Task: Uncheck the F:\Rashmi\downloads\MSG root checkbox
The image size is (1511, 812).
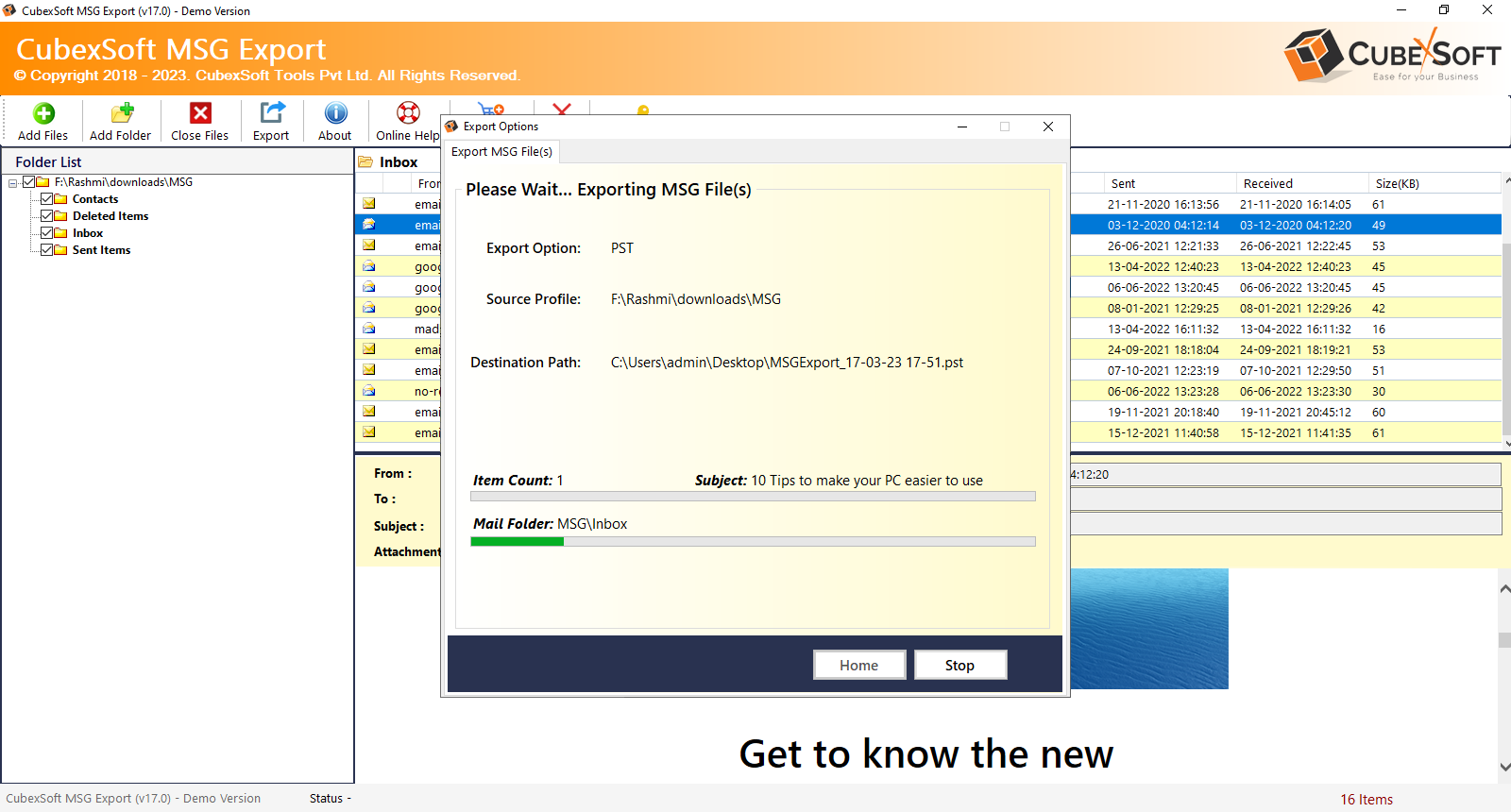Action: (x=29, y=182)
